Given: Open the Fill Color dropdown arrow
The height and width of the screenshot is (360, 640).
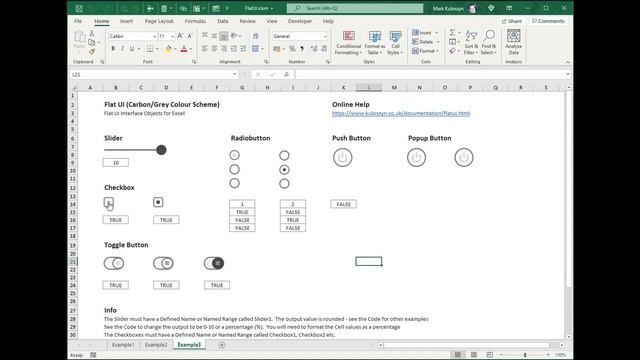Looking at the screenshot, I should tap(175, 49).
